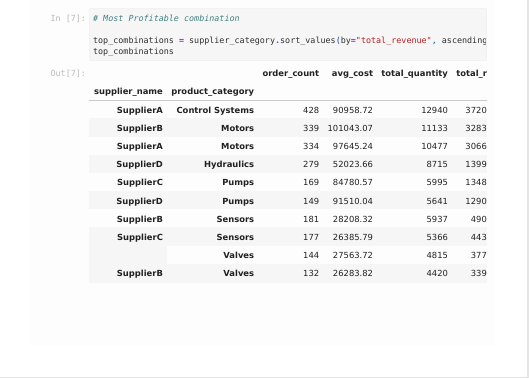The width and height of the screenshot is (529, 378).
Task: Click avg cost value 84780.57
Action: [x=353, y=182]
